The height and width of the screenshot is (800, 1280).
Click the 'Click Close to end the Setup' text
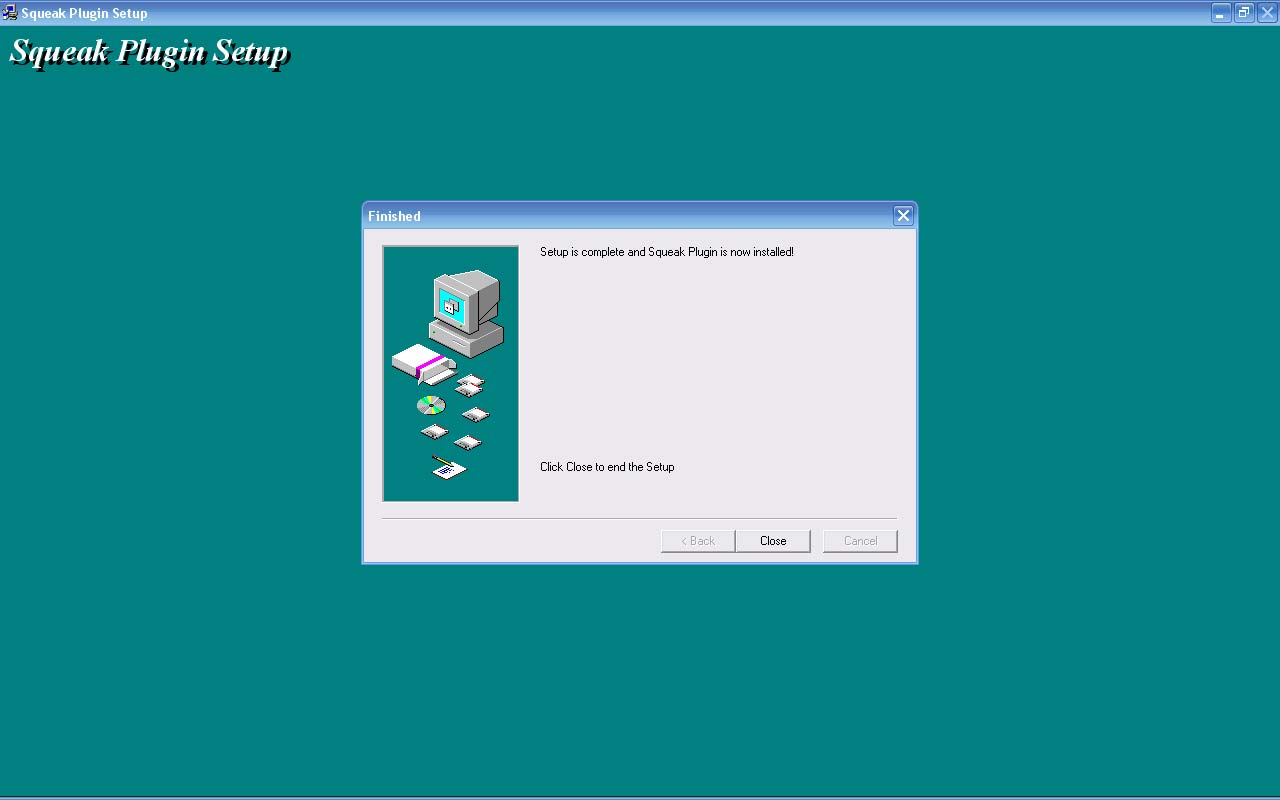click(x=607, y=467)
